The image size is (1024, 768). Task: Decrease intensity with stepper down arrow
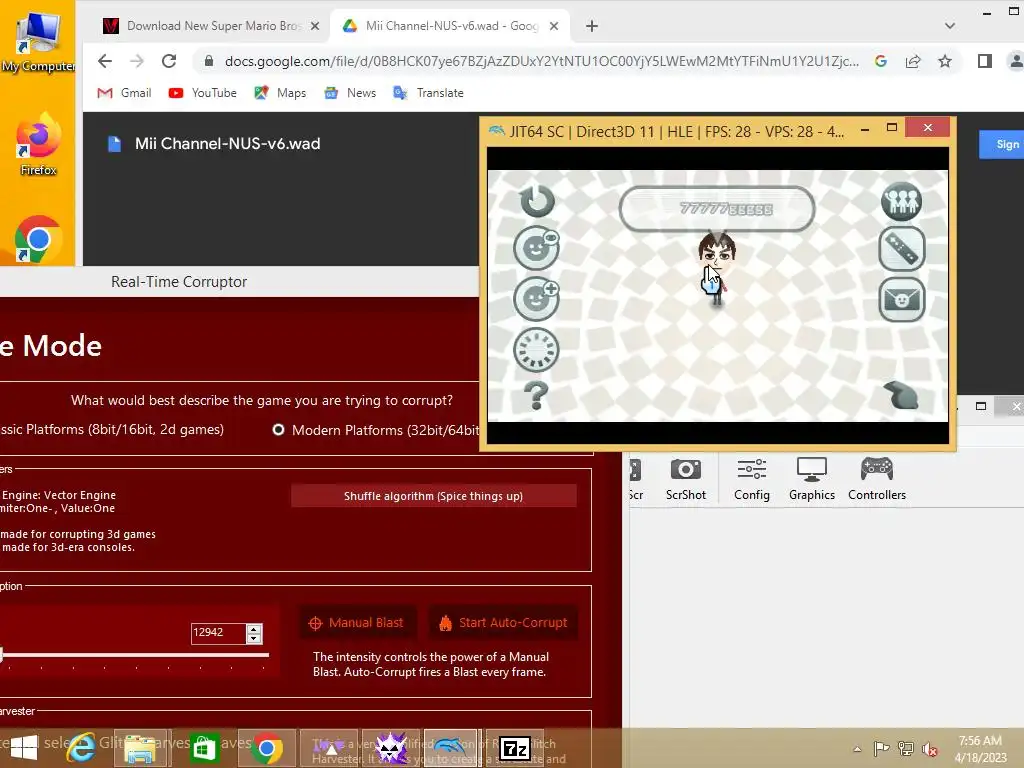254,639
